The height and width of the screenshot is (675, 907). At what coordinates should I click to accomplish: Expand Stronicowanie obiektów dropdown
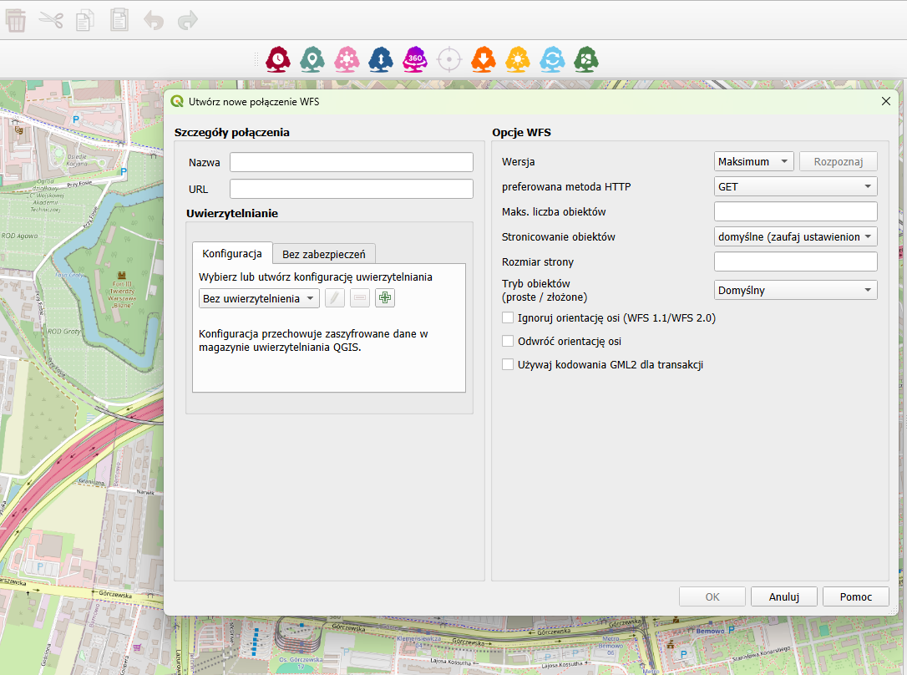[795, 237]
